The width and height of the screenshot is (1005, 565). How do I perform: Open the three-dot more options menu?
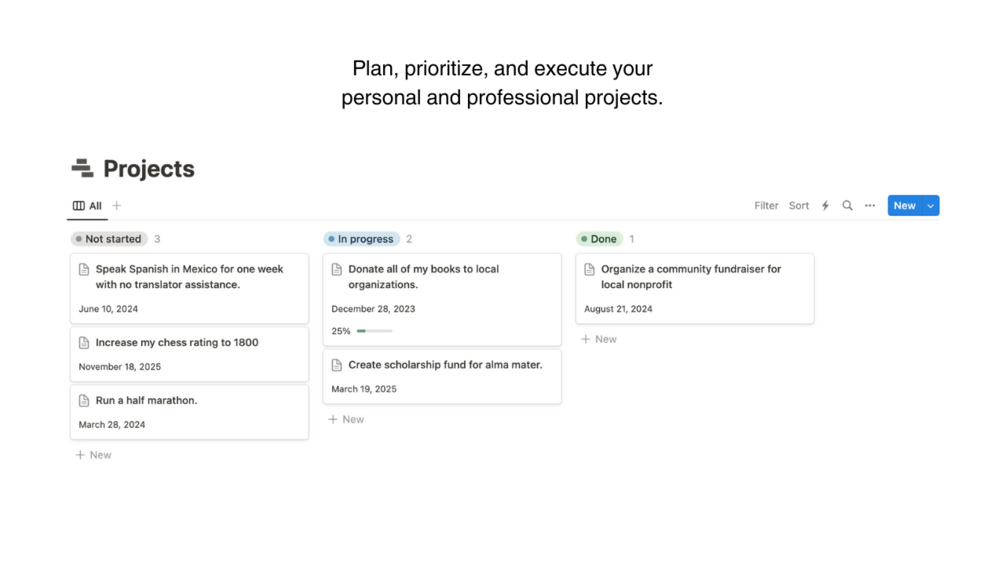pyautogui.click(x=870, y=206)
